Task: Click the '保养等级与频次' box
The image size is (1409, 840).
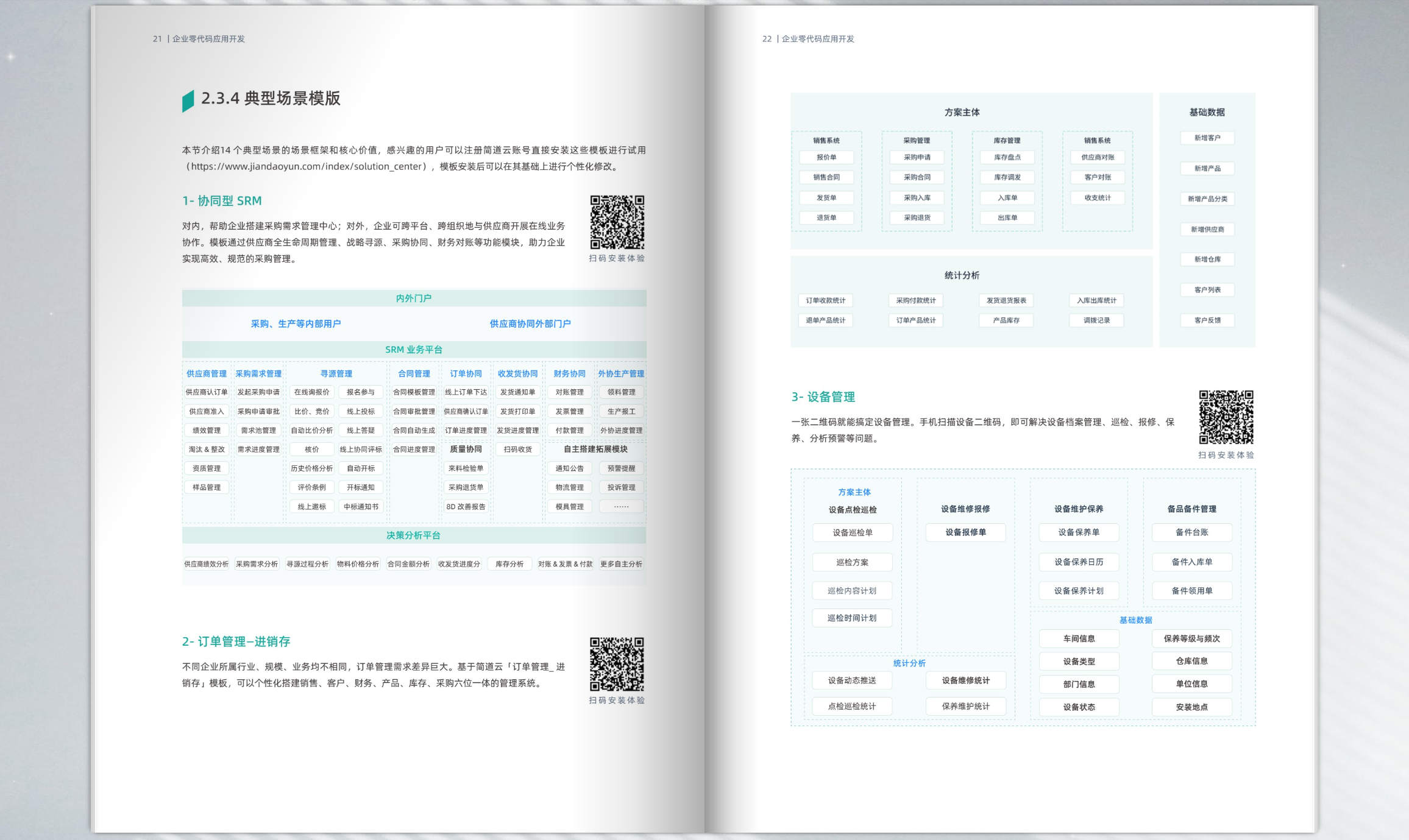Action: click(1191, 638)
